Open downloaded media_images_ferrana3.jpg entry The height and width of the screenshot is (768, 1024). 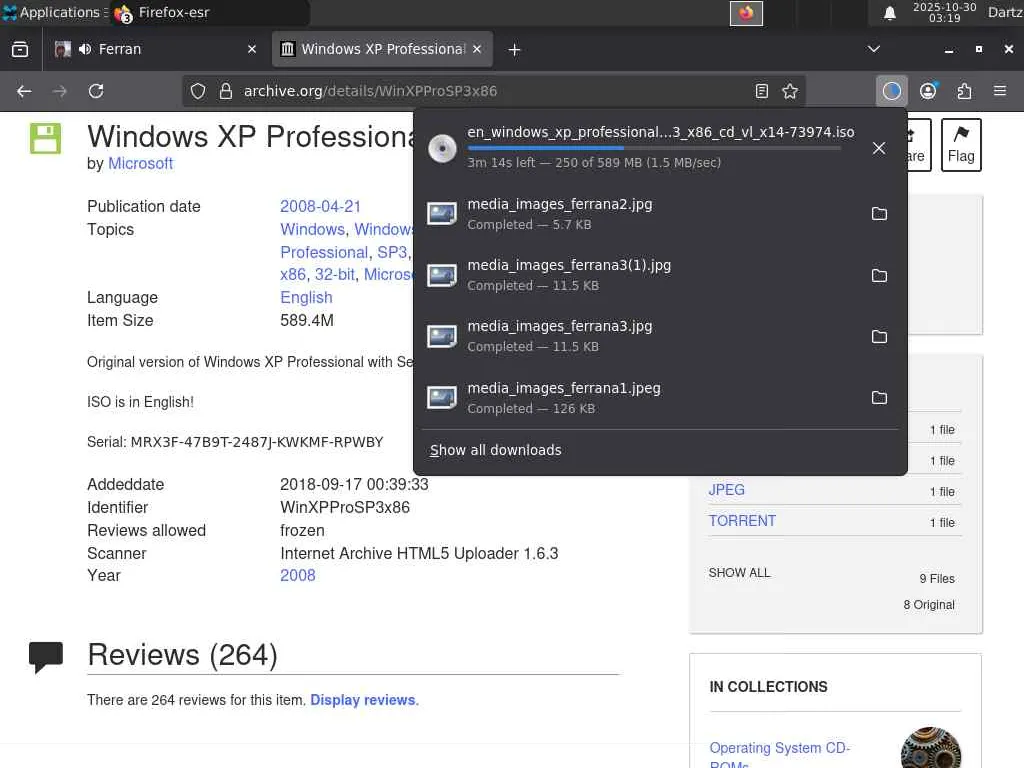tap(640, 336)
